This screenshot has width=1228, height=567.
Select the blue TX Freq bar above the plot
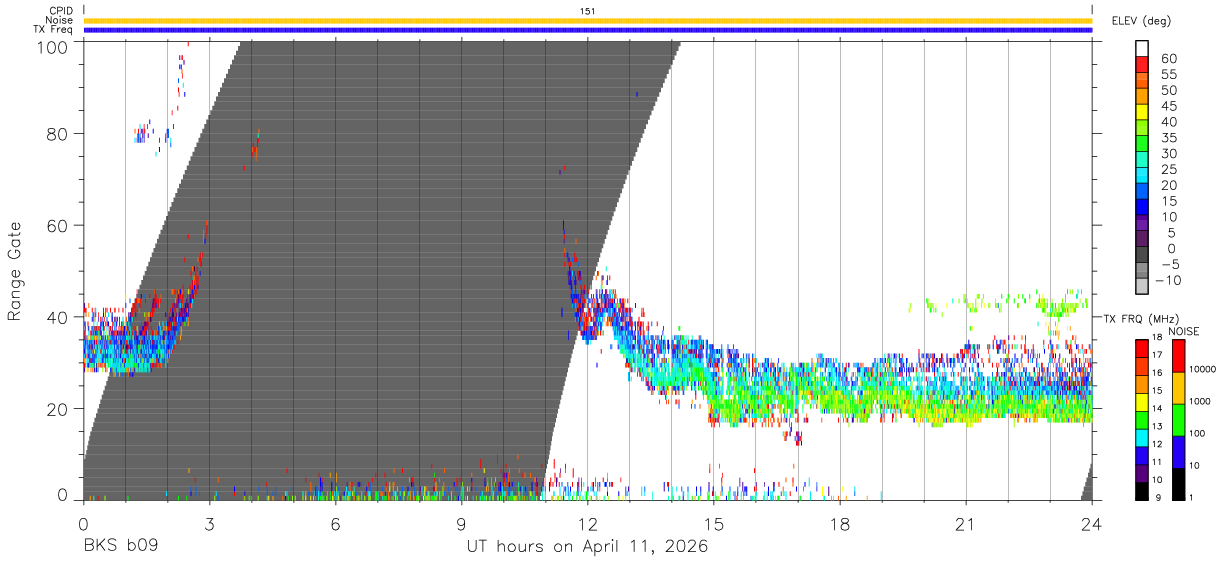tap(588, 30)
